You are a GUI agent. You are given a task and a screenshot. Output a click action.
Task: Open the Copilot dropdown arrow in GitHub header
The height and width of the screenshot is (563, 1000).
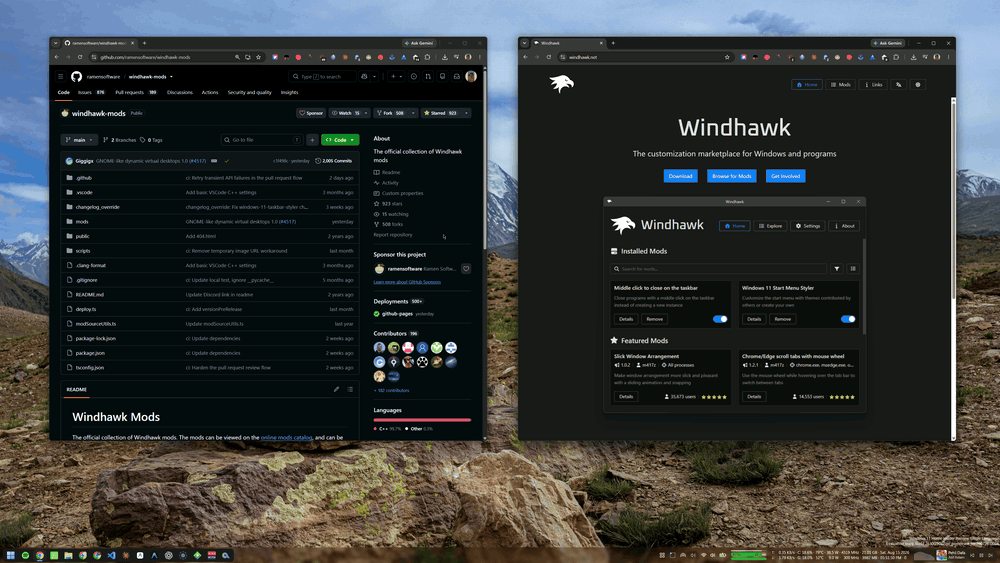tap(374, 77)
